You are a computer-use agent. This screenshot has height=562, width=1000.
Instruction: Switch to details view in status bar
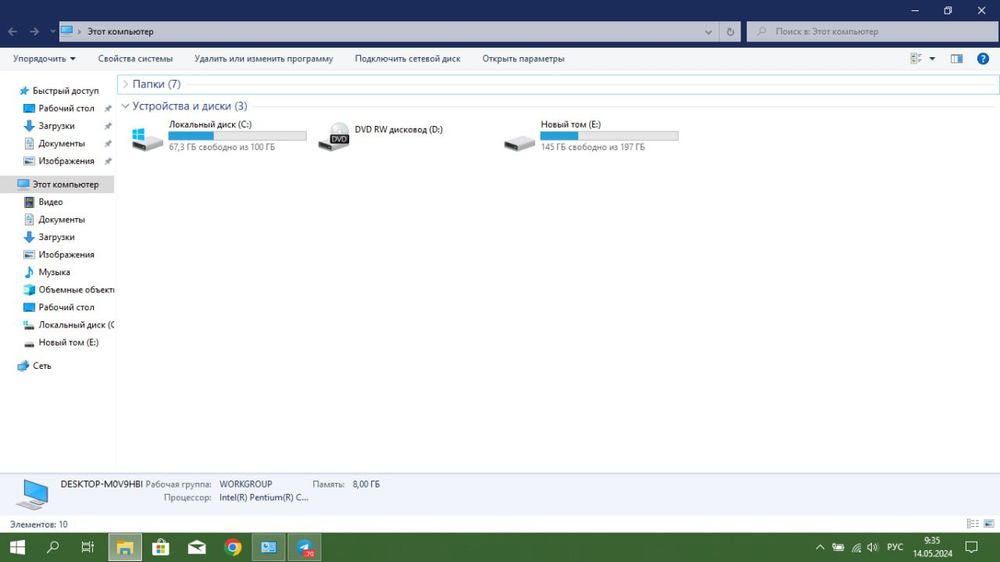[973, 524]
